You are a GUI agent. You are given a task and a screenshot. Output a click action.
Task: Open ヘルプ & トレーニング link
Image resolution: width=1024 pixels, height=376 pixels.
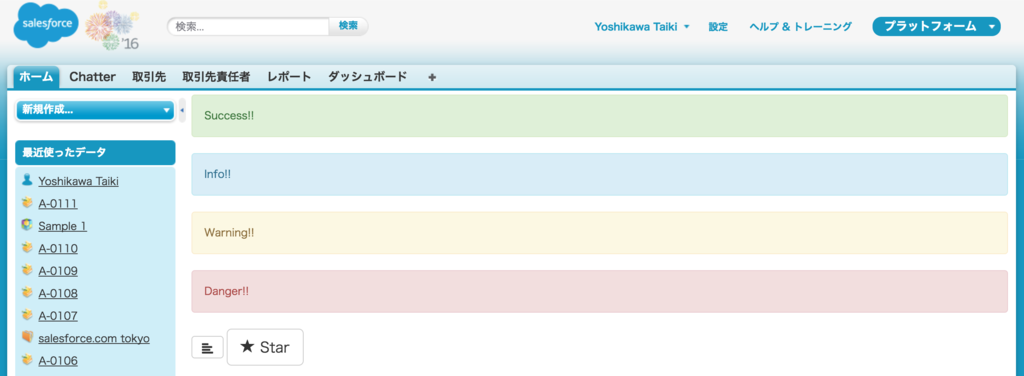coord(801,27)
